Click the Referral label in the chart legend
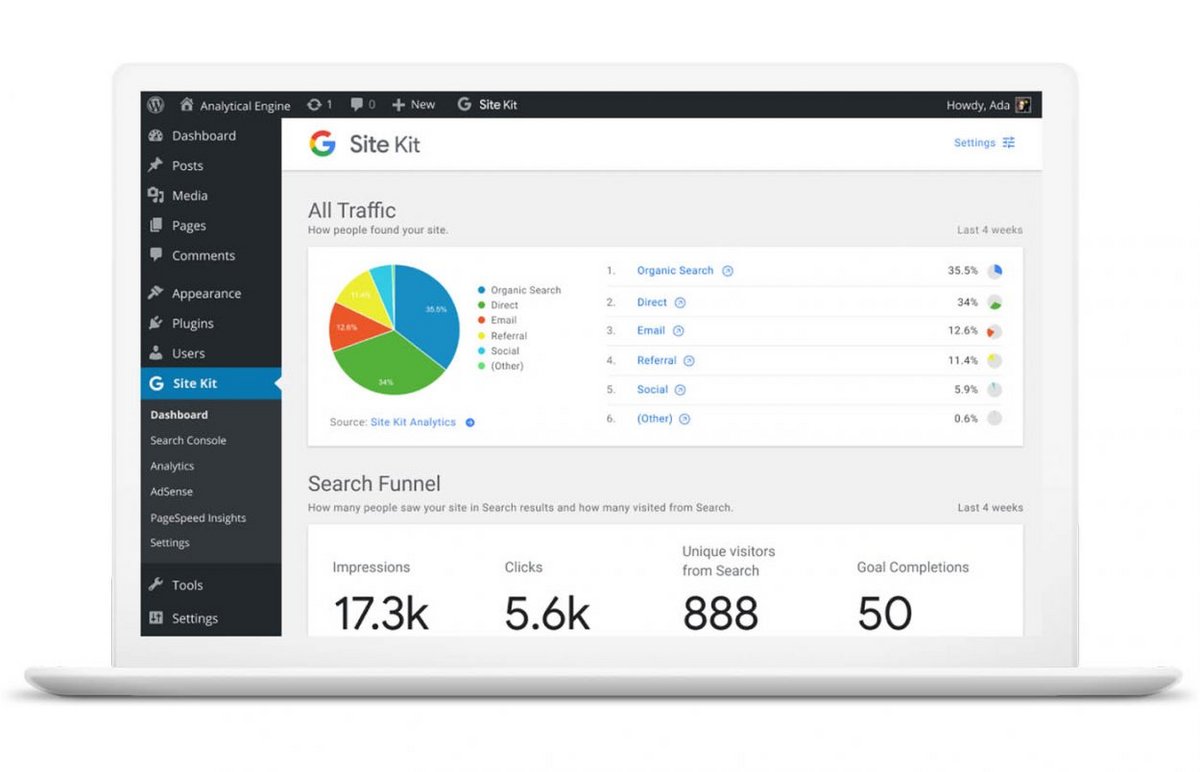Image resolution: width=1200 pixels, height=772 pixels. coord(509,336)
